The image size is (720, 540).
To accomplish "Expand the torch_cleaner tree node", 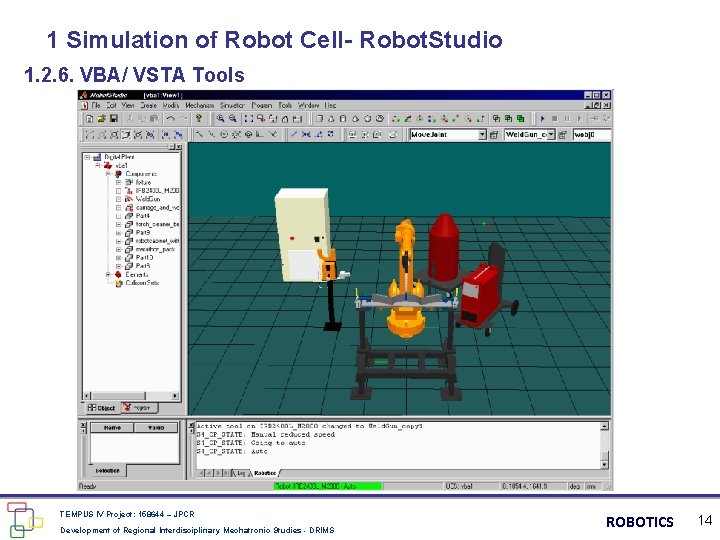I will point(118,225).
